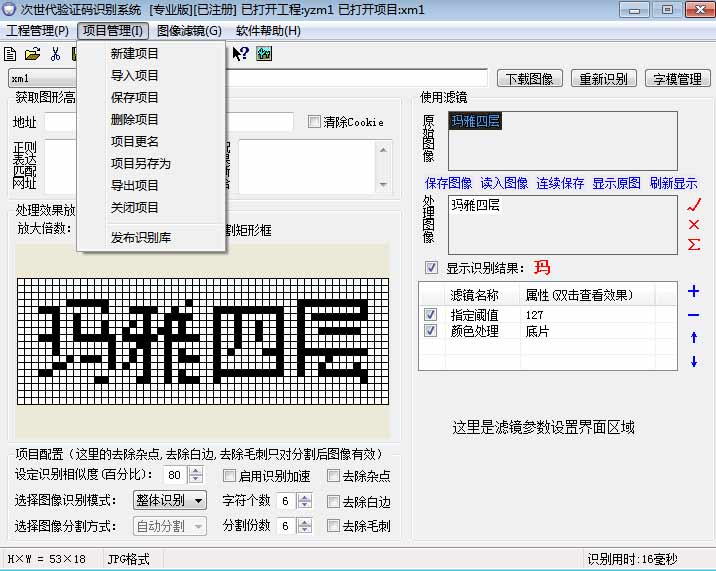This screenshot has height=571, width=716.
Task: Open the 自动分割 segmentation method dropdown
Action: pyautogui.click(x=170, y=525)
